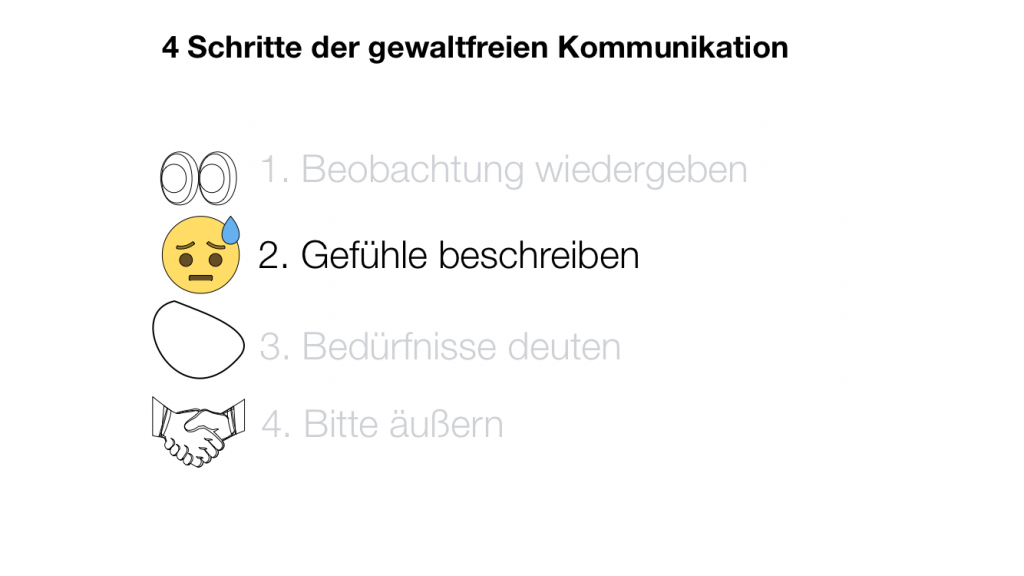
Task: Select the word "deuten"
Action: point(564,347)
